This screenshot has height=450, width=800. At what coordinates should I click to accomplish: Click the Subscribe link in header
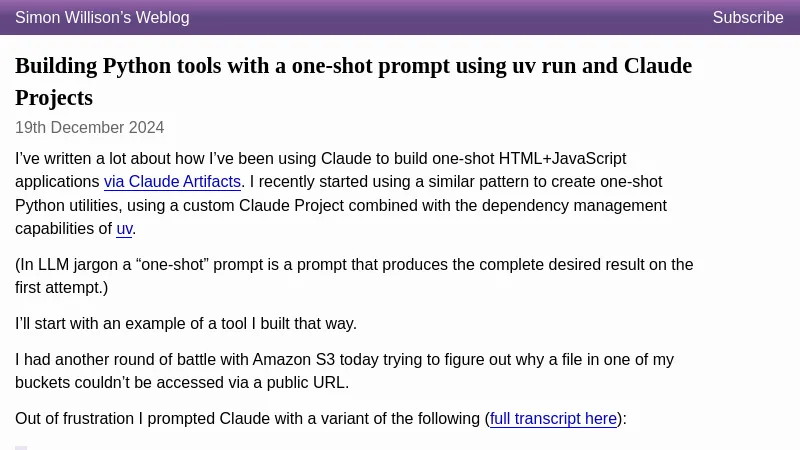pyautogui.click(x=747, y=18)
